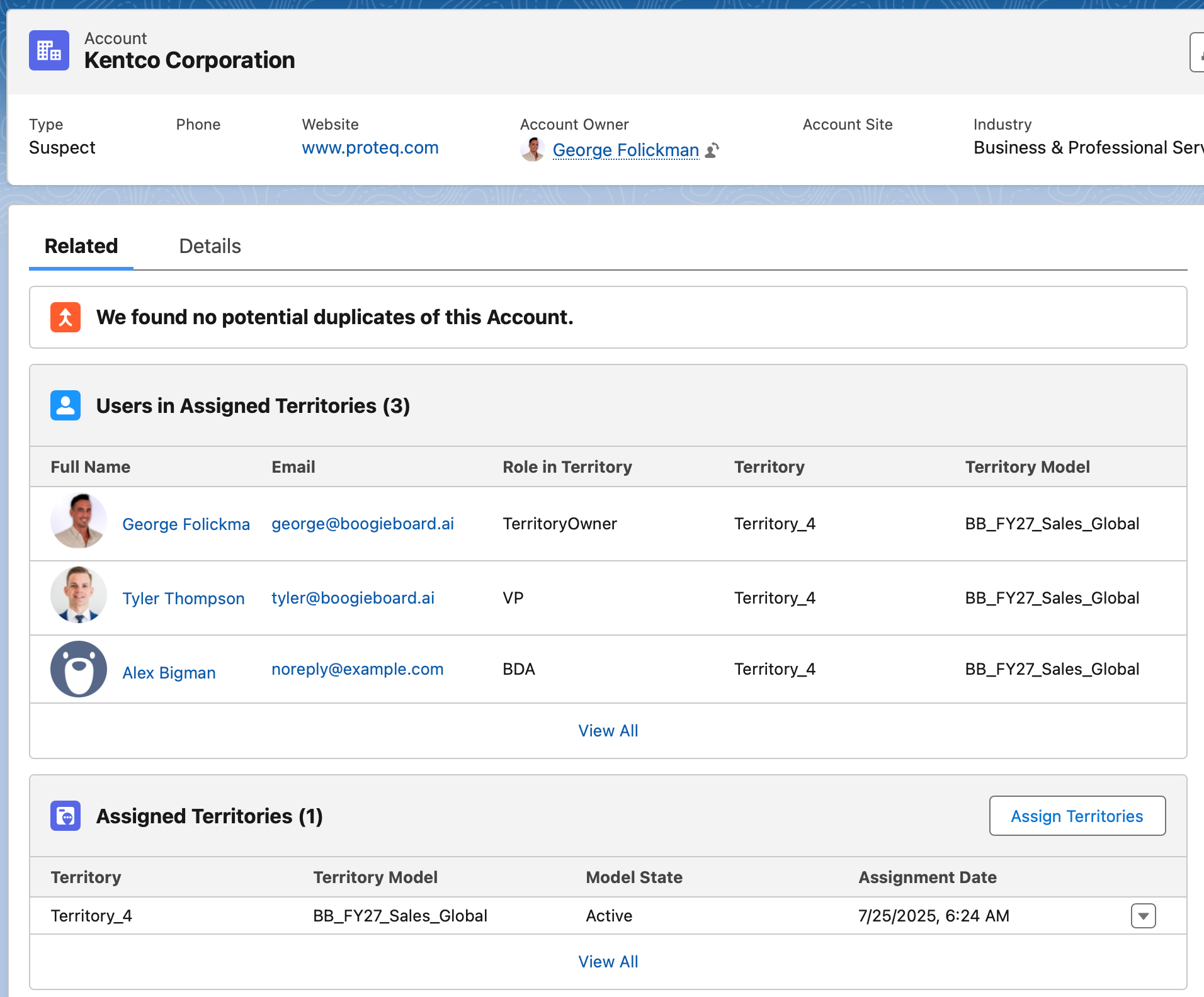
Task: Click the Assigned Territories panel icon
Action: click(x=65, y=816)
